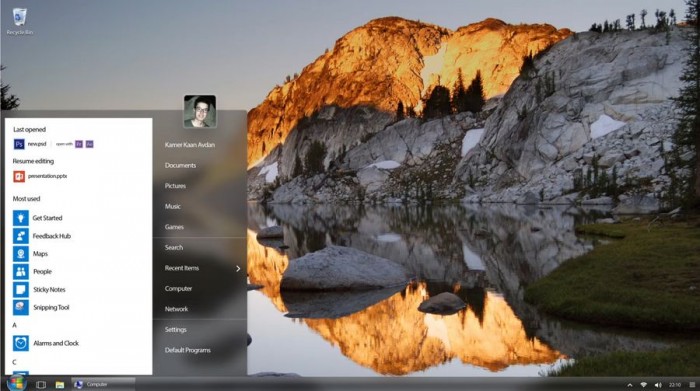Click the 22:10 taskbar clock
Screen dimensions: 700x391
click(675, 384)
